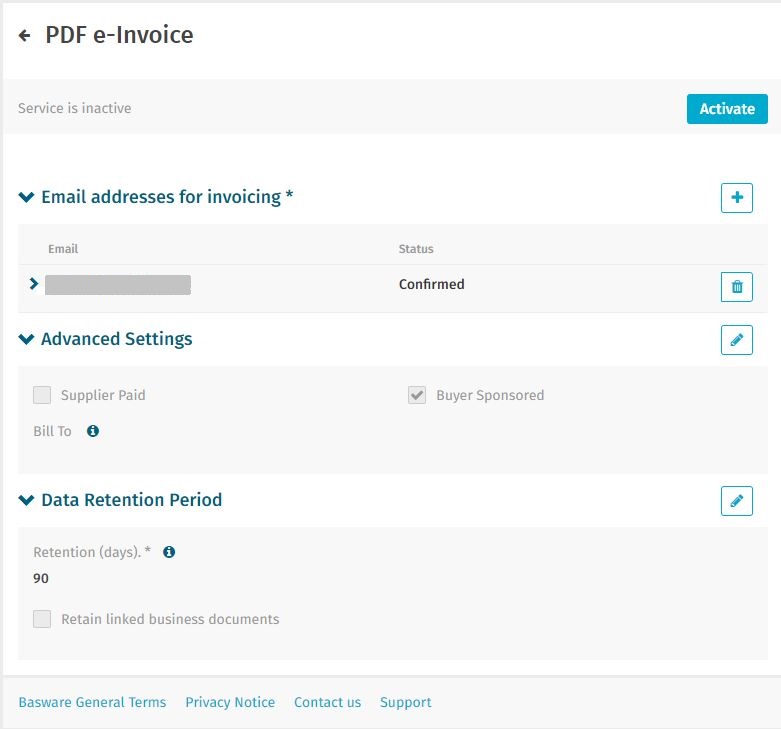Edit the Advanced Settings section
Screen dimensions: 781x729
736,340
